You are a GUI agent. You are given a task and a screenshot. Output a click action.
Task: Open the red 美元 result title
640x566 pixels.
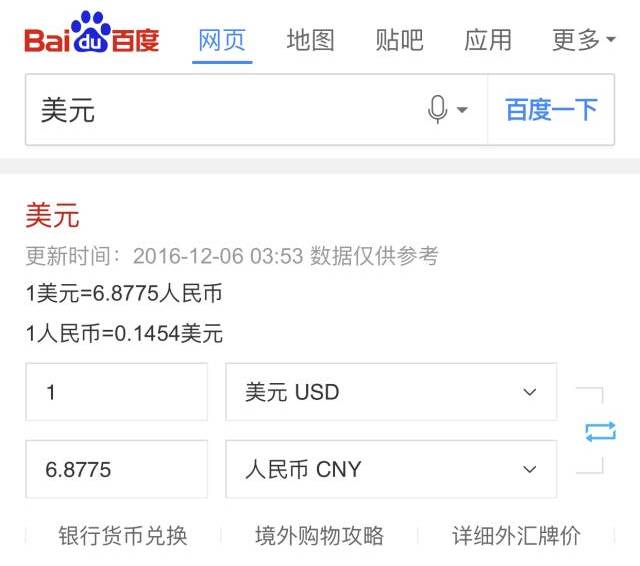click(52, 215)
